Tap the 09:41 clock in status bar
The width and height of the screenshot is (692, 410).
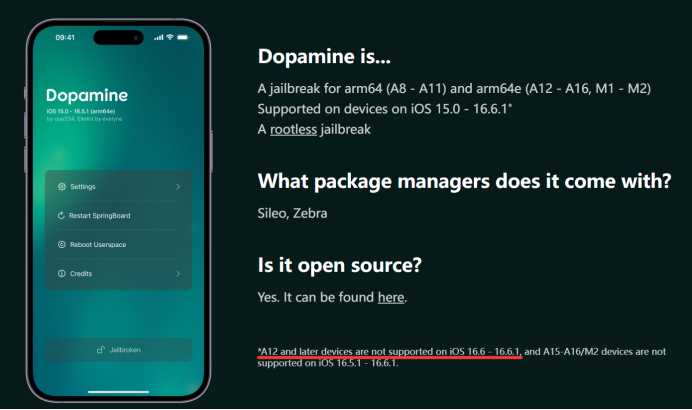coord(65,37)
